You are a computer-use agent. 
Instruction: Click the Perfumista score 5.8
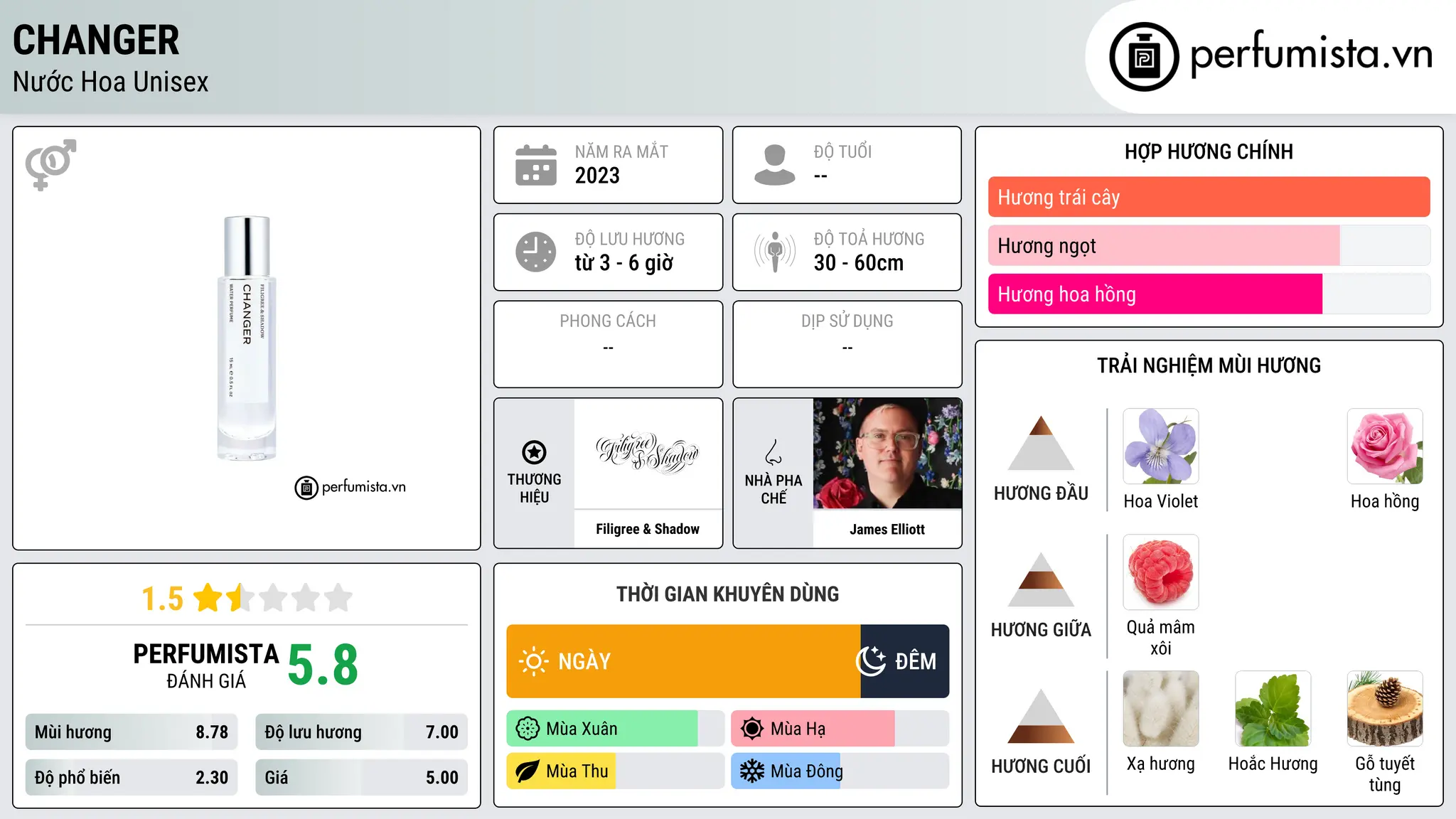point(323,665)
